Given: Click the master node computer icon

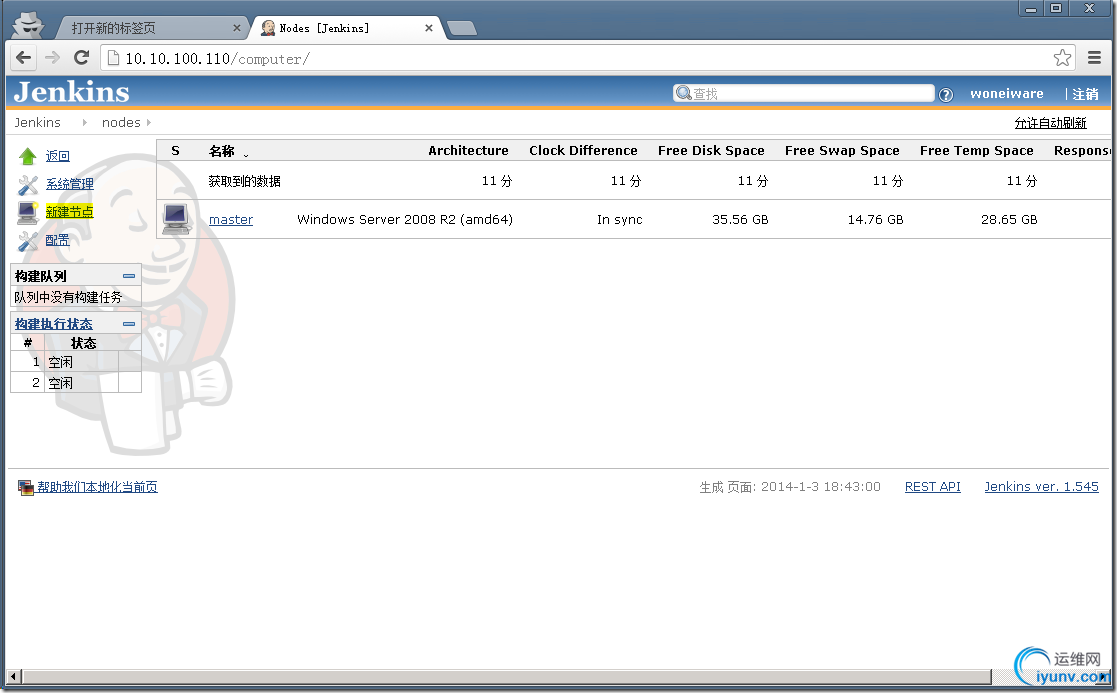Looking at the screenshot, I should pos(176,219).
